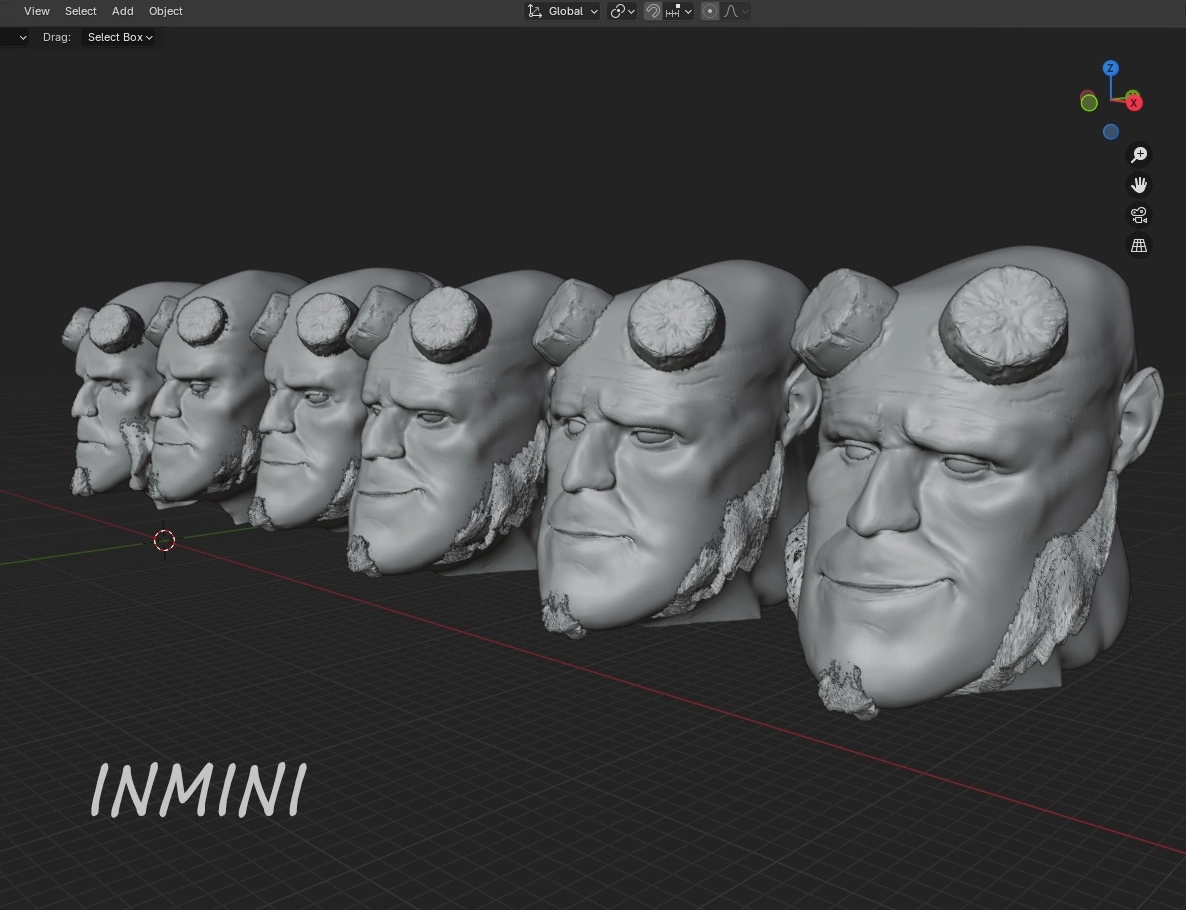Open the proportional editing falloff dropdown

[x=735, y=11]
